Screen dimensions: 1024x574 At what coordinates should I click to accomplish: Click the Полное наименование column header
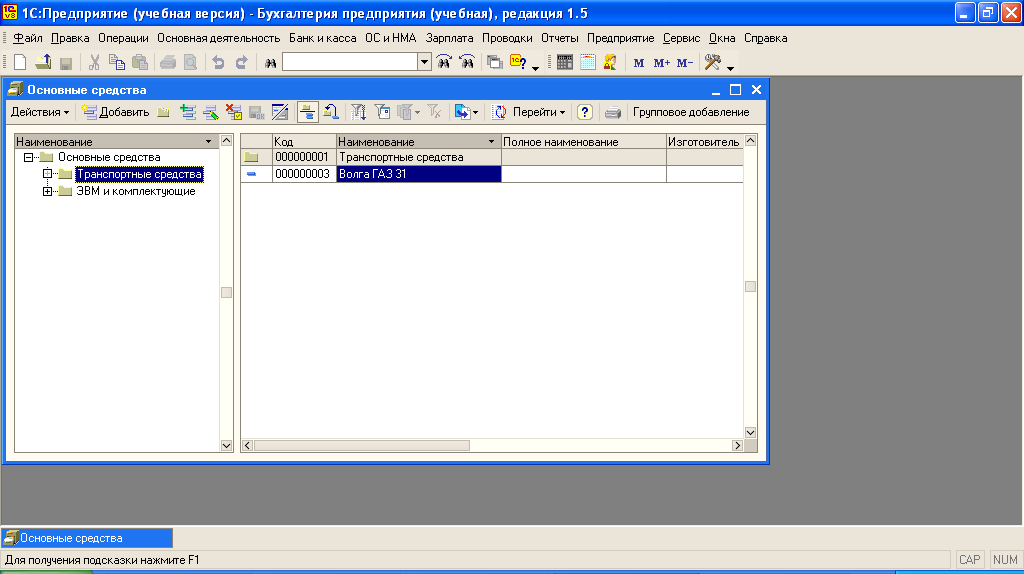pos(584,142)
